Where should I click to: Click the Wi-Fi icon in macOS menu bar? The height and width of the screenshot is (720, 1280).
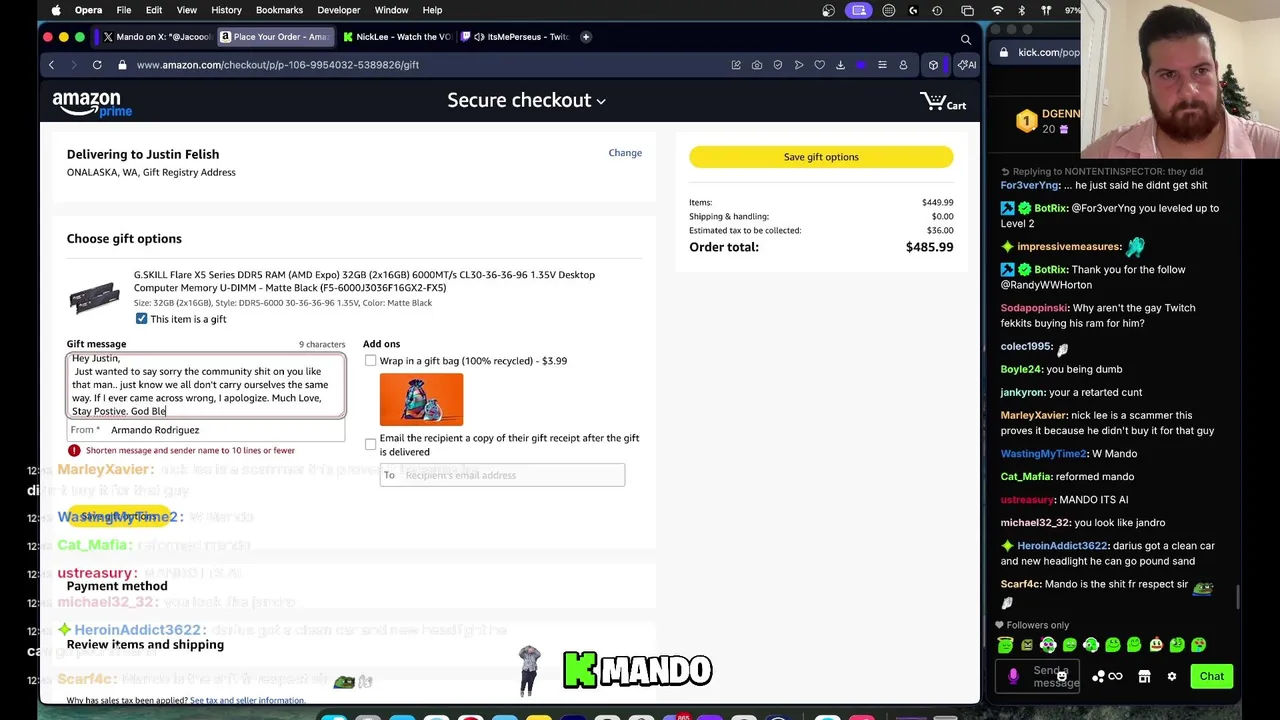(997, 10)
